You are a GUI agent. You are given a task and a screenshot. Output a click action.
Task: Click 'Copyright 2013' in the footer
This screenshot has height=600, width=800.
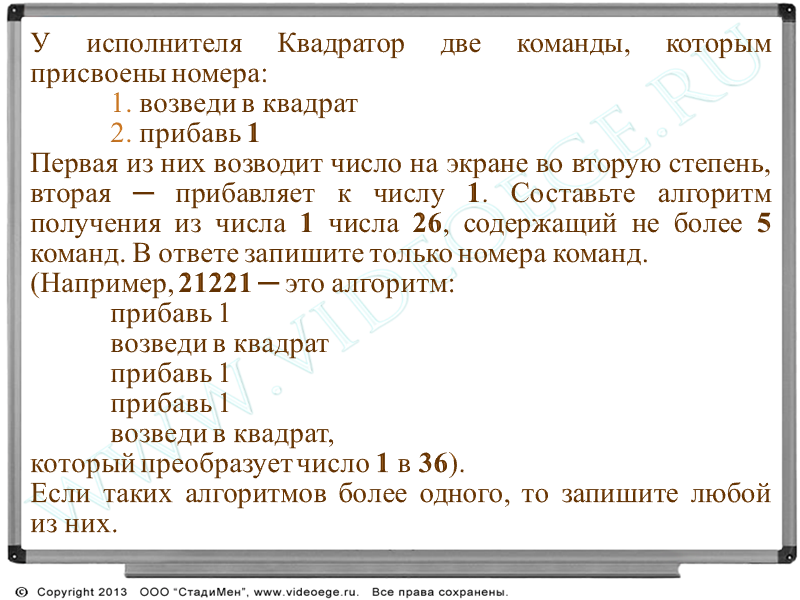82,592
